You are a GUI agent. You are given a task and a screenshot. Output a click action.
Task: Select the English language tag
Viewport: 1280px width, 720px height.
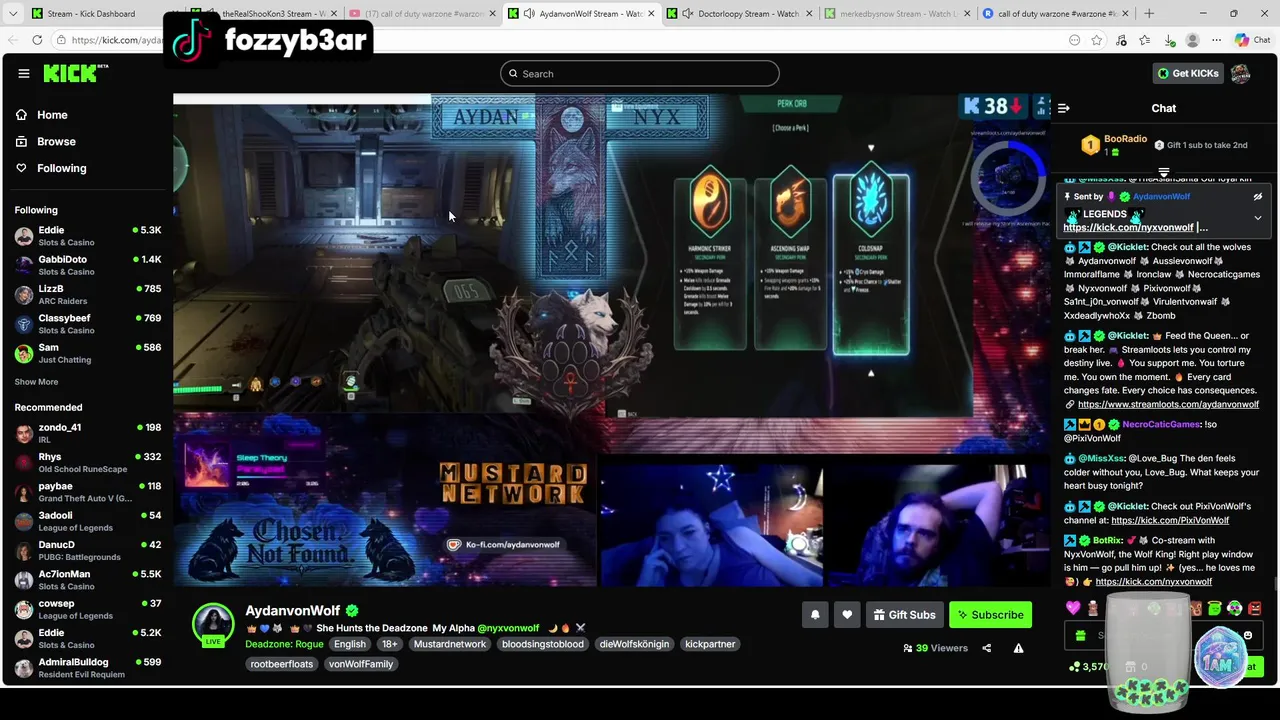coord(350,644)
